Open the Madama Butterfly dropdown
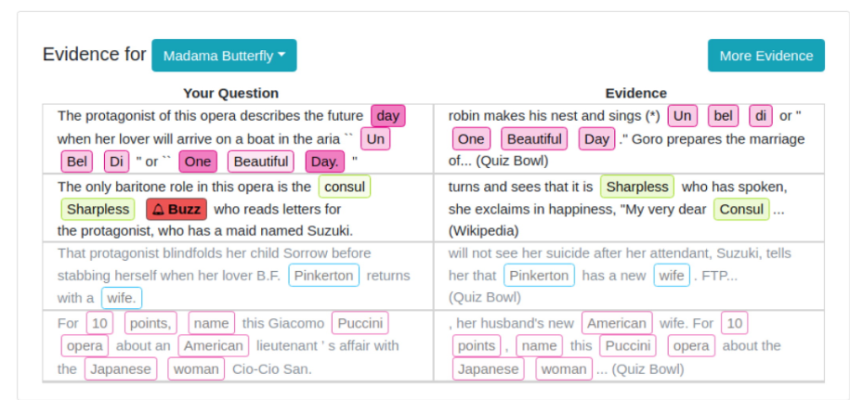850x400 pixels. click(223, 55)
